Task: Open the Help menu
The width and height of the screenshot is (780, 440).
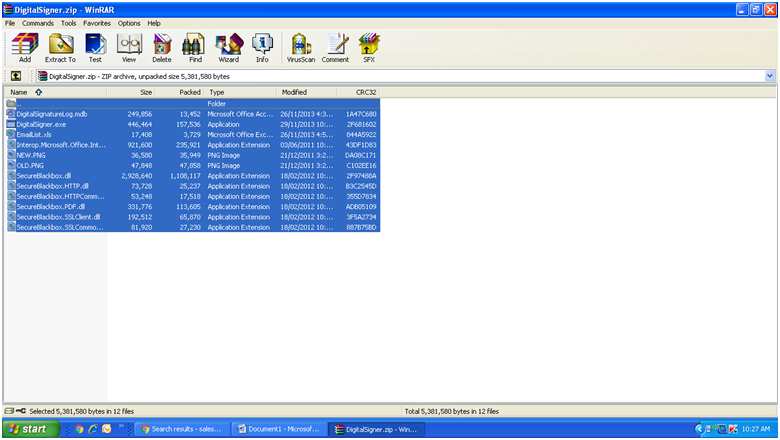Action: (x=154, y=23)
